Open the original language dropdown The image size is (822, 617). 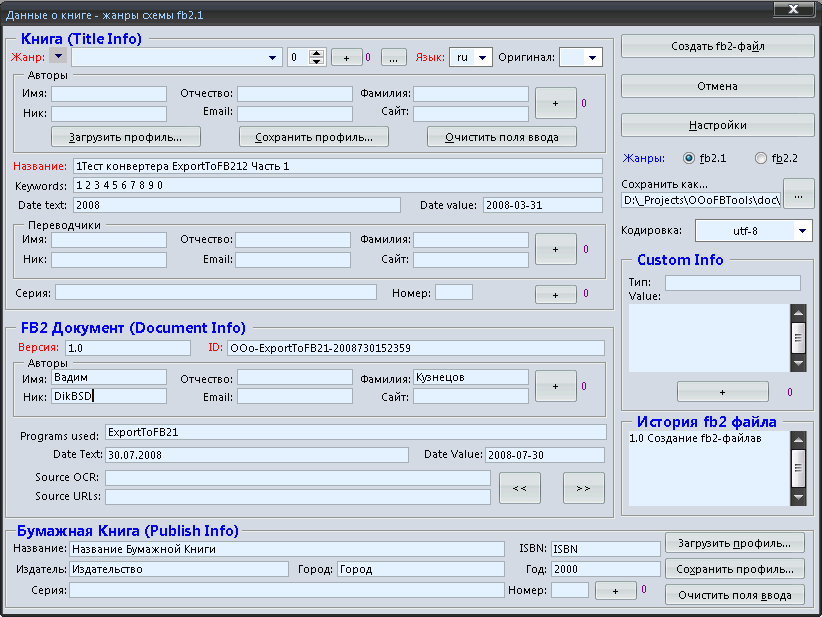[592, 57]
